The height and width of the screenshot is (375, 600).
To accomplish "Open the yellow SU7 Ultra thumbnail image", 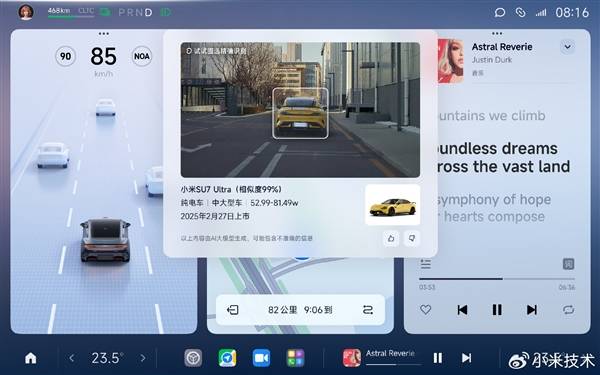I will click(393, 205).
